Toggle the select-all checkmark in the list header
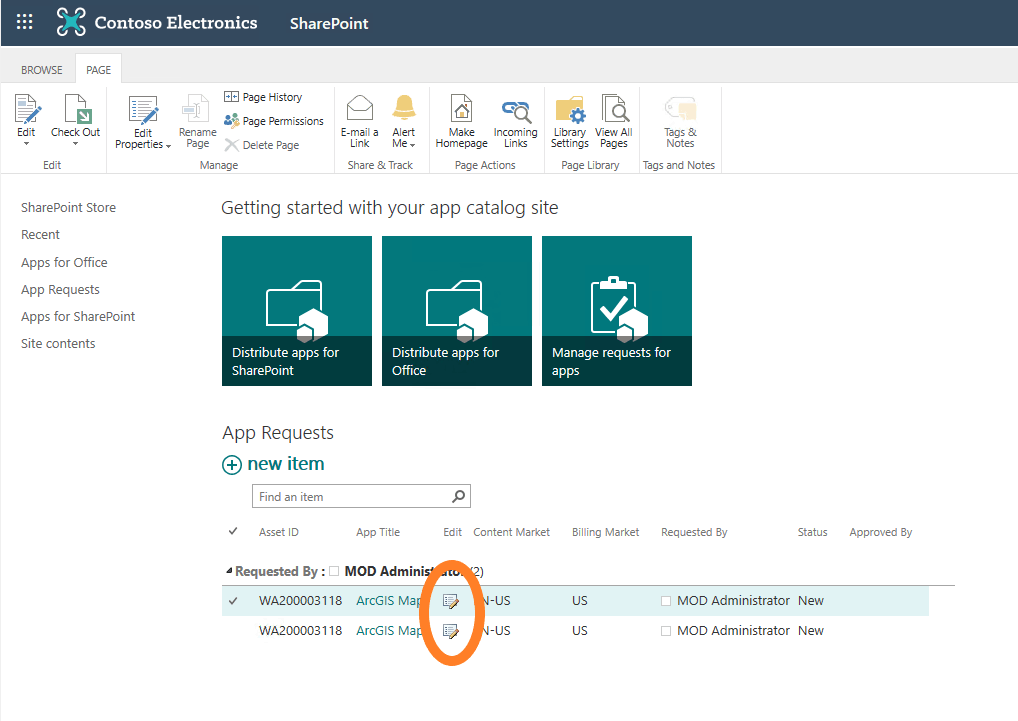The height and width of the screenshot is (721, 1018). click(x=234, y=531)
